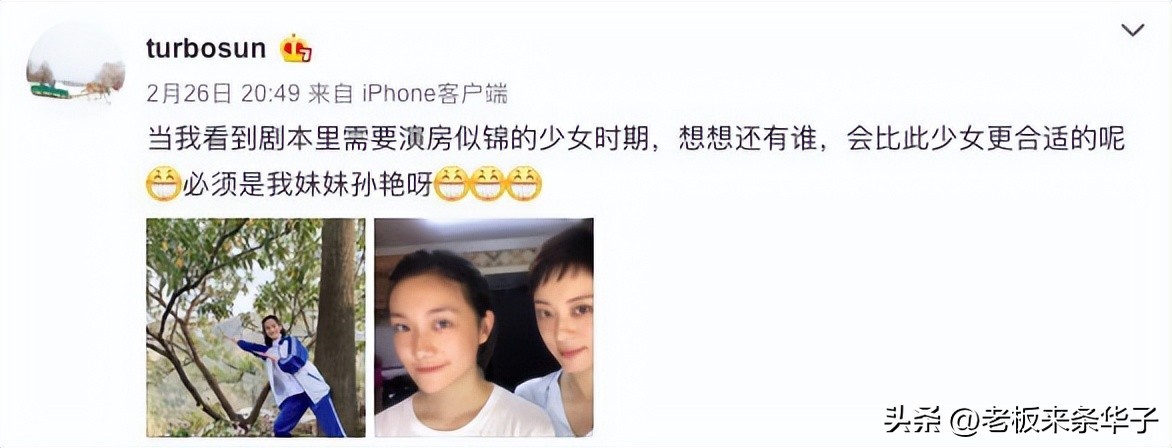
Task: Open the turbosun username link
Action: coord(206,49)
